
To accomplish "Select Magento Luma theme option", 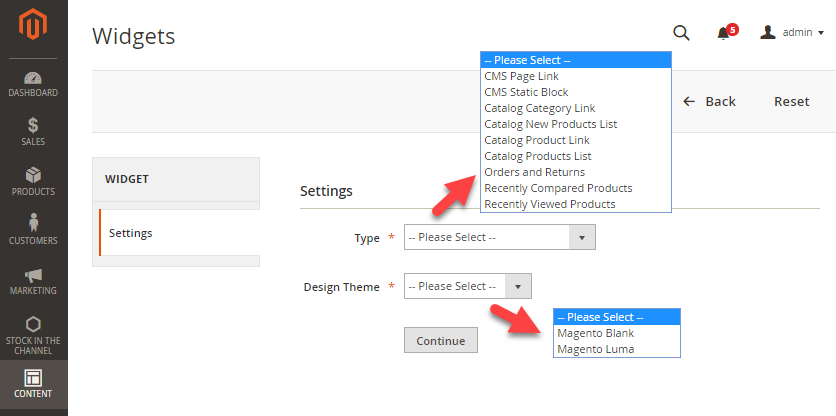I will point(595,349).
